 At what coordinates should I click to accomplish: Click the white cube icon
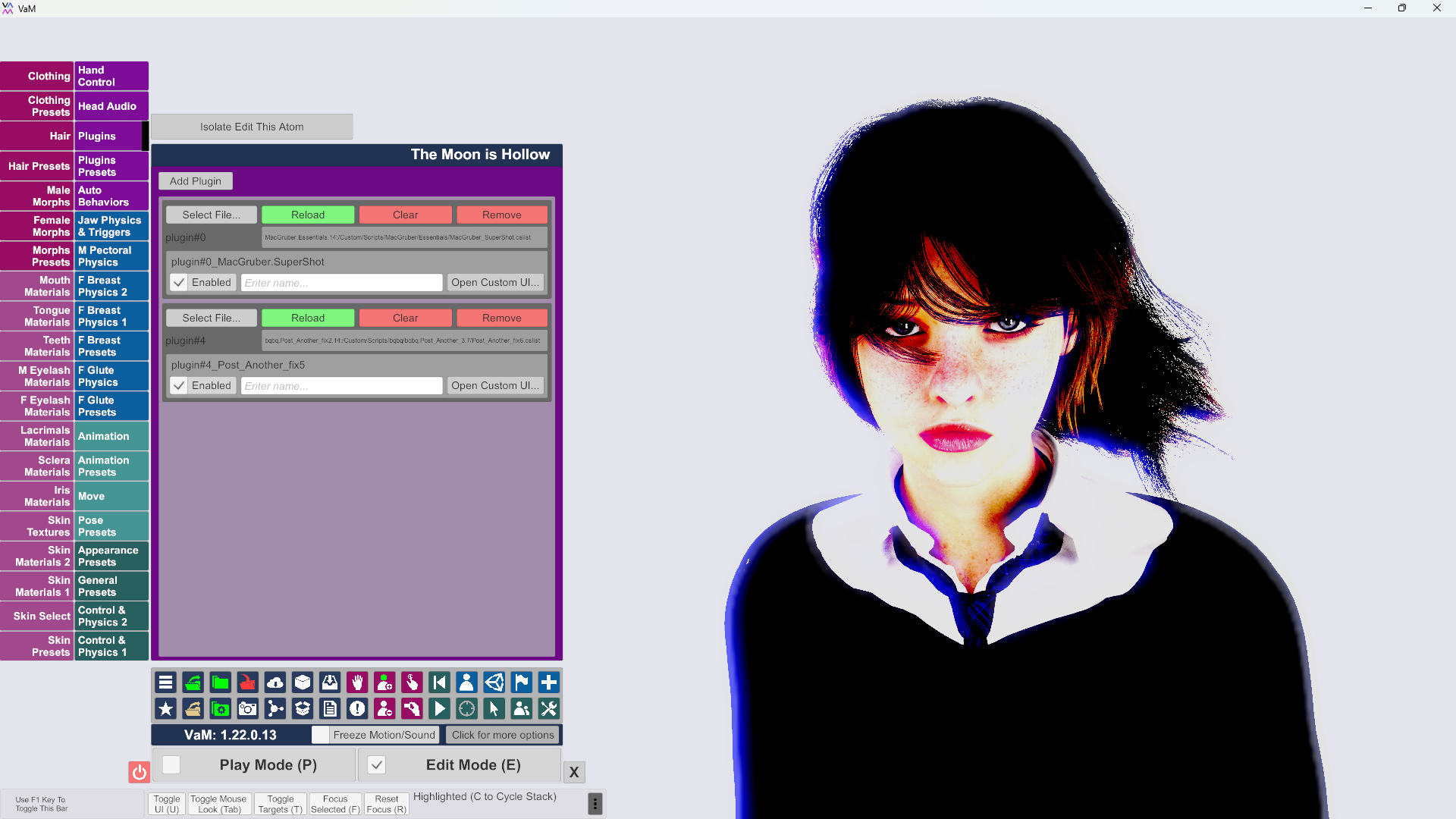pyautogui.click(x=302, y=682)
